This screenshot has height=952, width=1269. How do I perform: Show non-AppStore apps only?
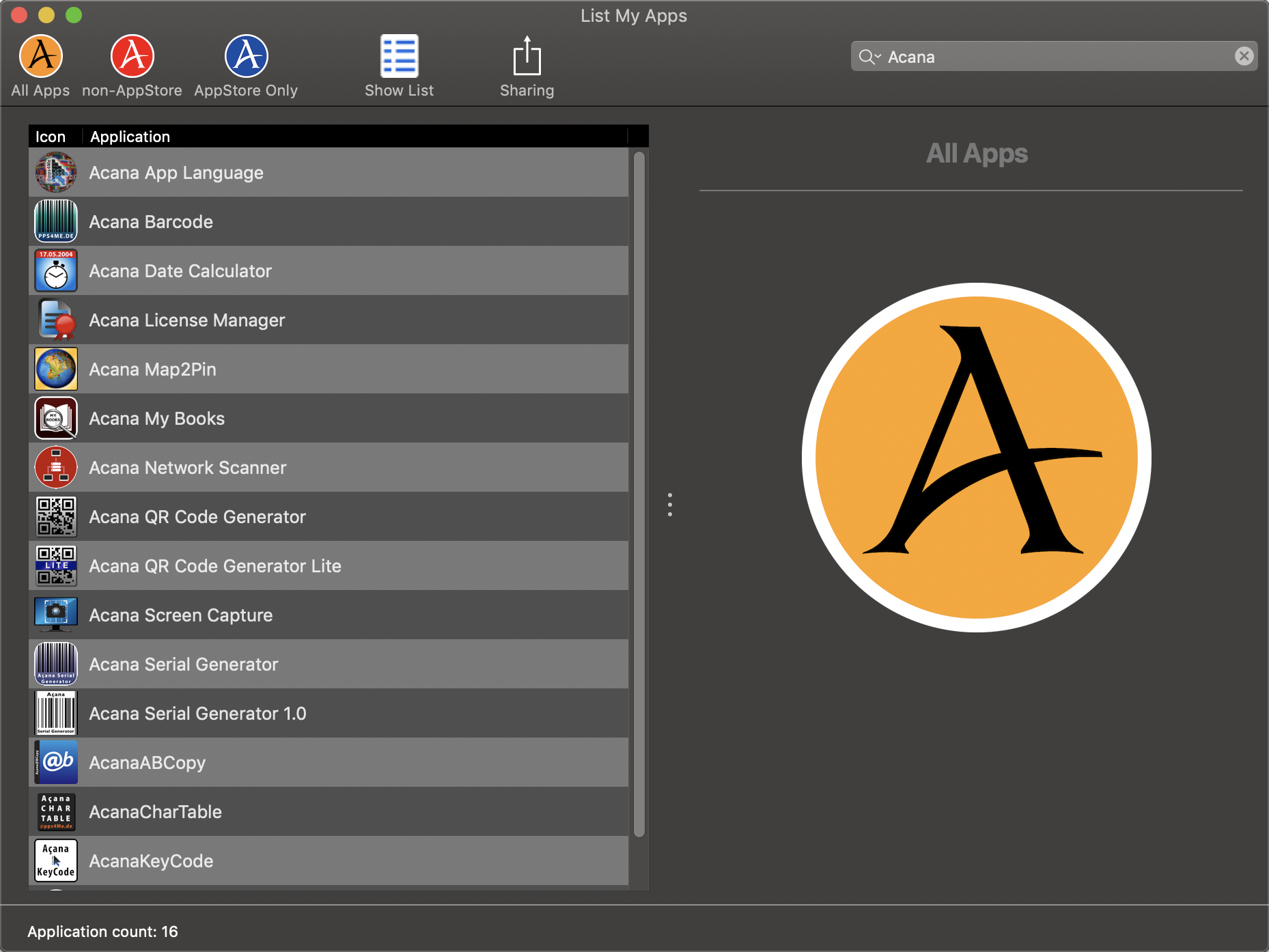133,56
